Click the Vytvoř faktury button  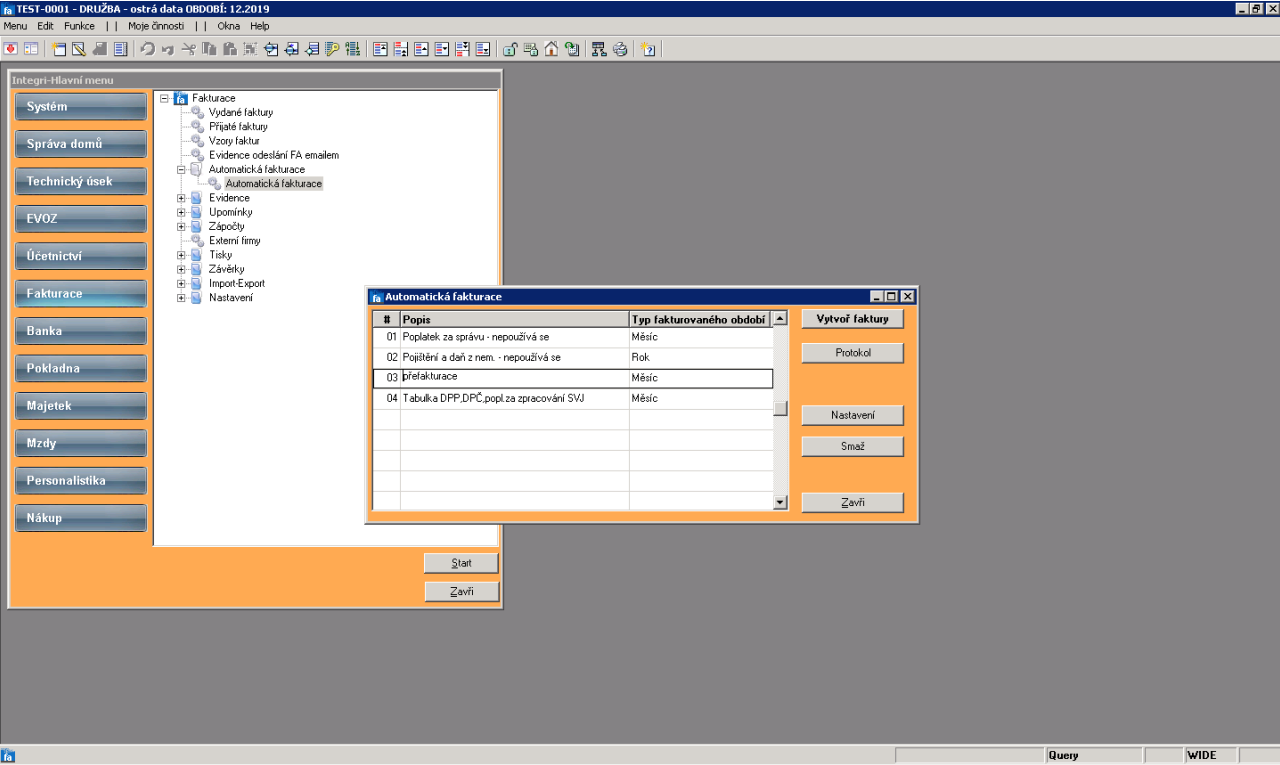(x=852, y=319)
